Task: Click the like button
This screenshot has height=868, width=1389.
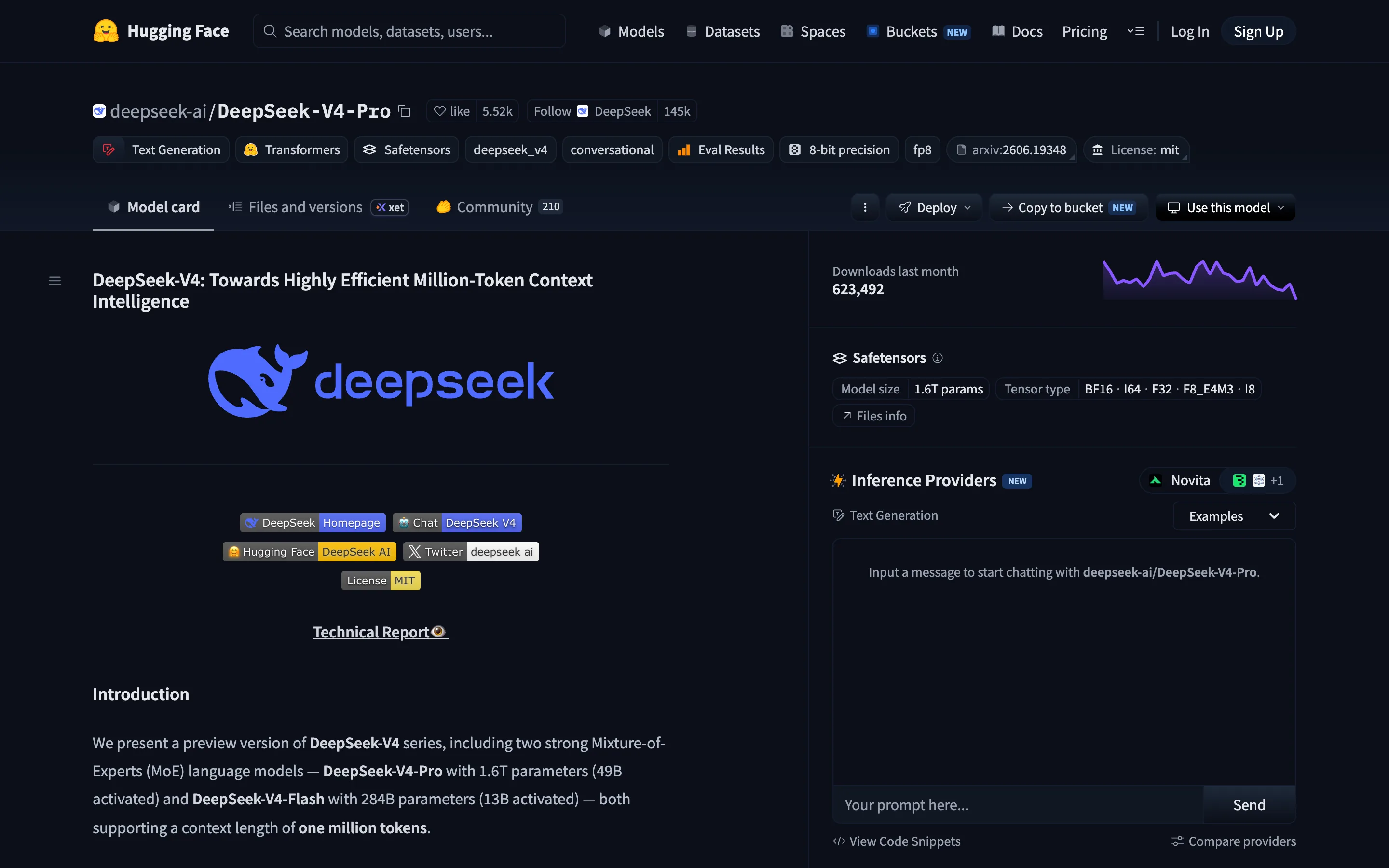Action: 451,111
